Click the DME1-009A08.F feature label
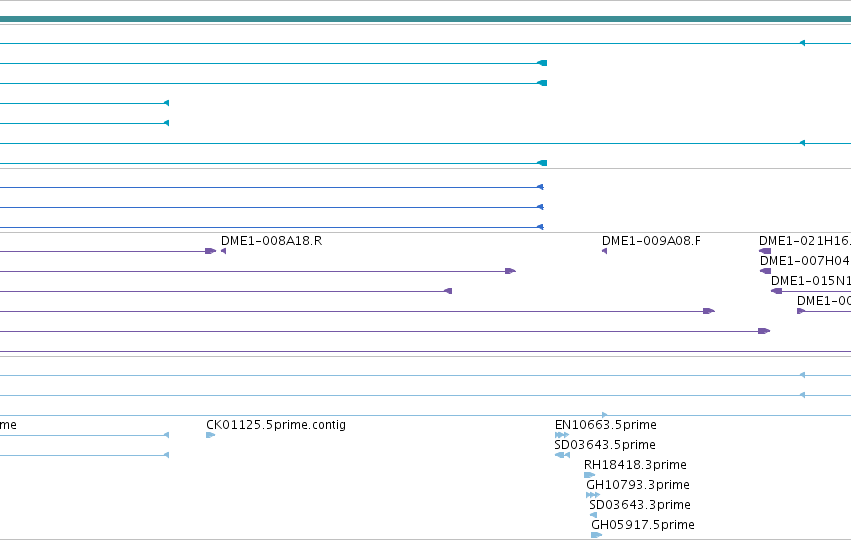The height and width of the screenshot is (540, 851). coord(651,240)
